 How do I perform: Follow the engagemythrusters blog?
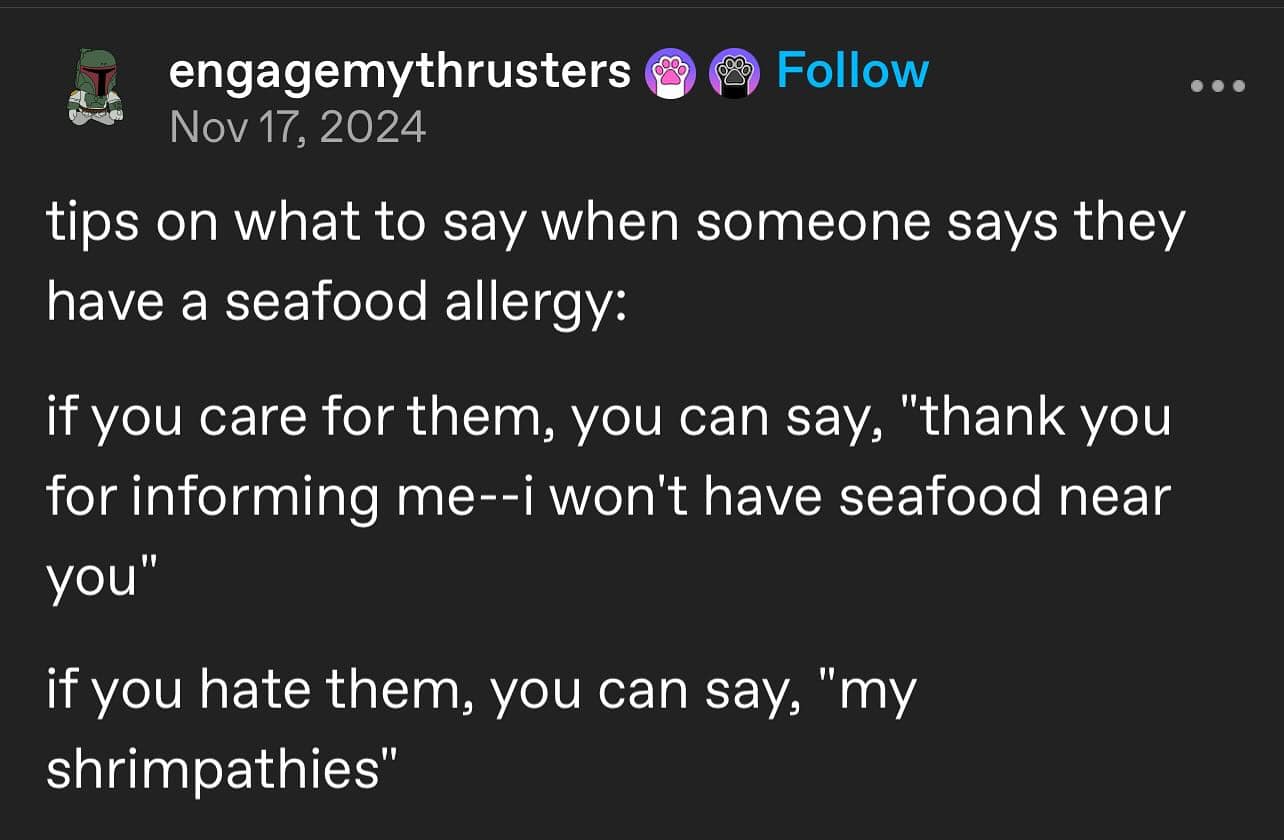pos(851,69)
